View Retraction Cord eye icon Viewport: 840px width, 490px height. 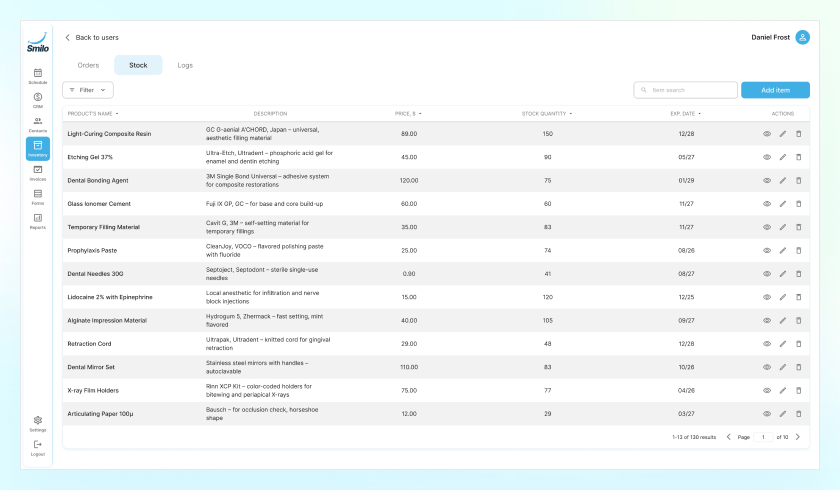[767, 344]
